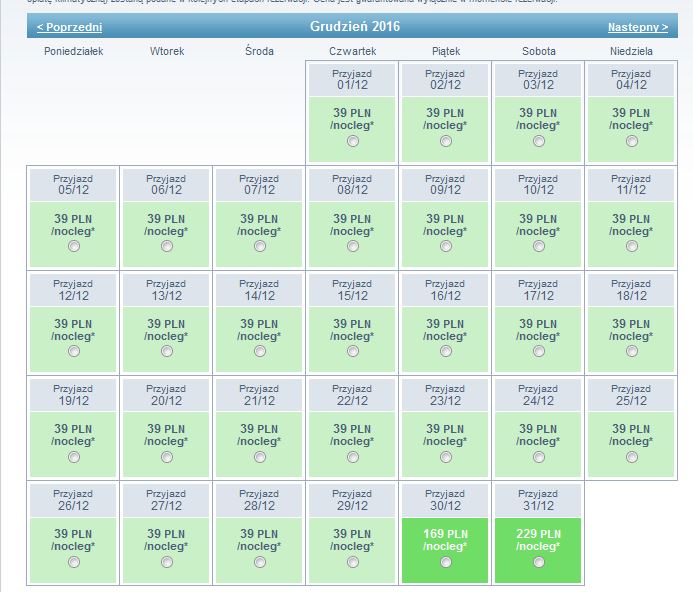Click the Grudzień 2016 month title
This screenshot has width=693, height=592.
355,26
